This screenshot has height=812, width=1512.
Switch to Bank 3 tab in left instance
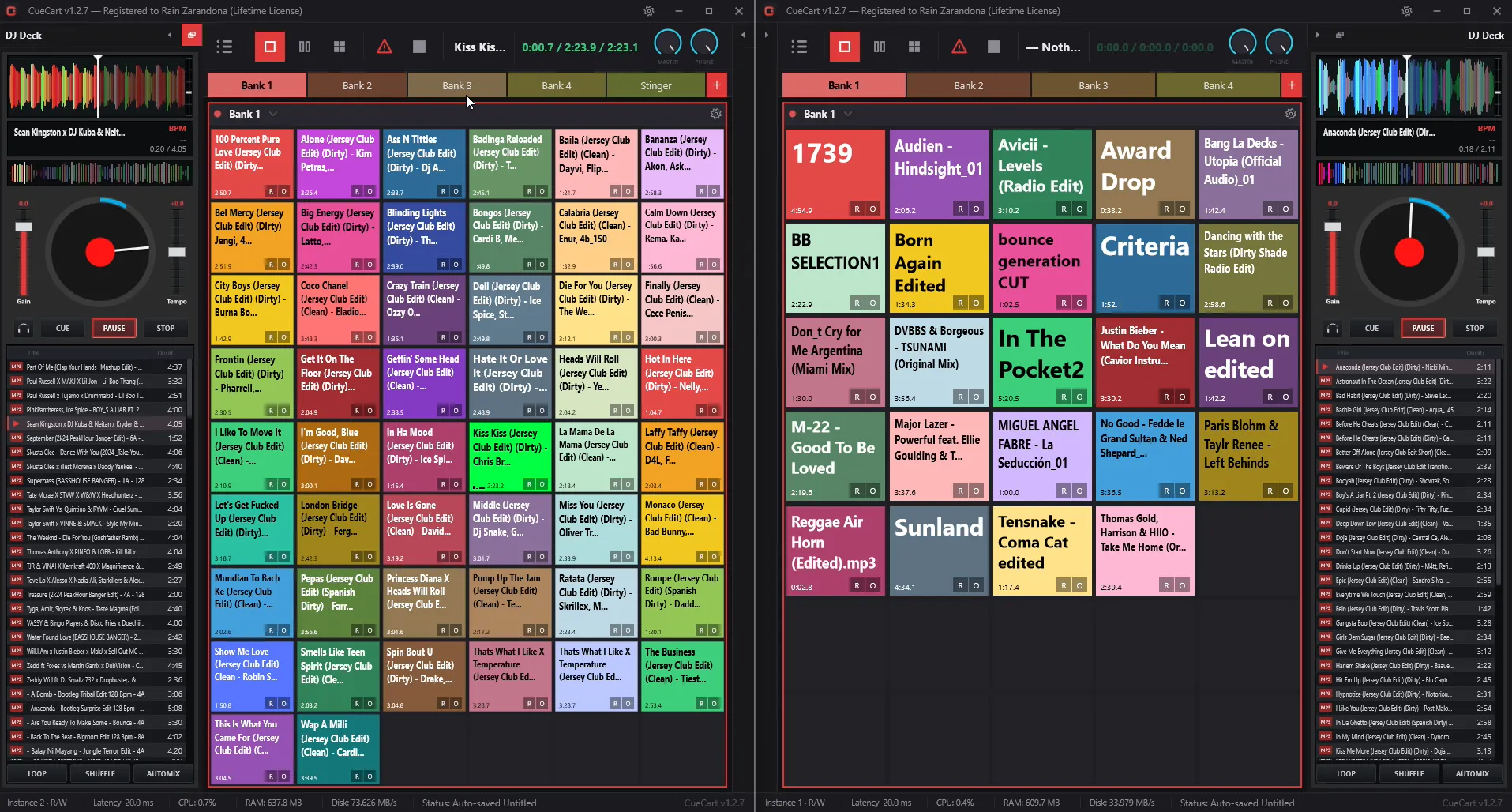456,85
